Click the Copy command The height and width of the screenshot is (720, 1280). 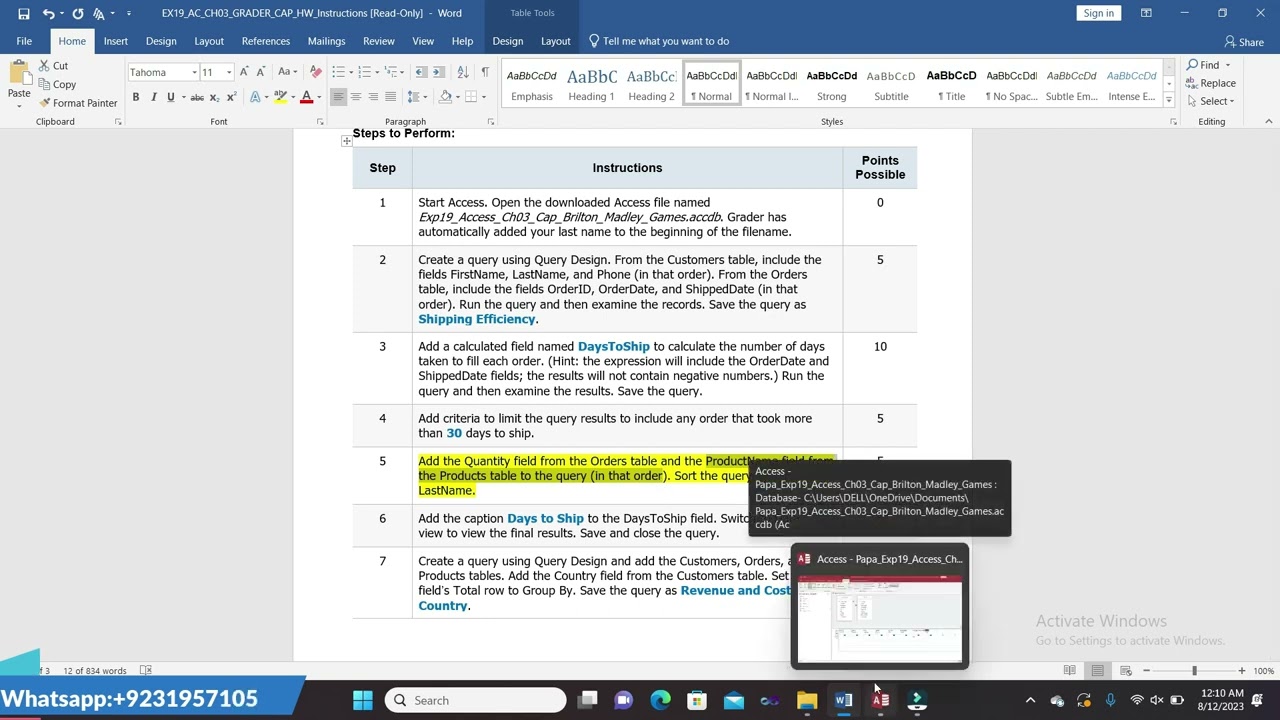(x=57, y=85)
